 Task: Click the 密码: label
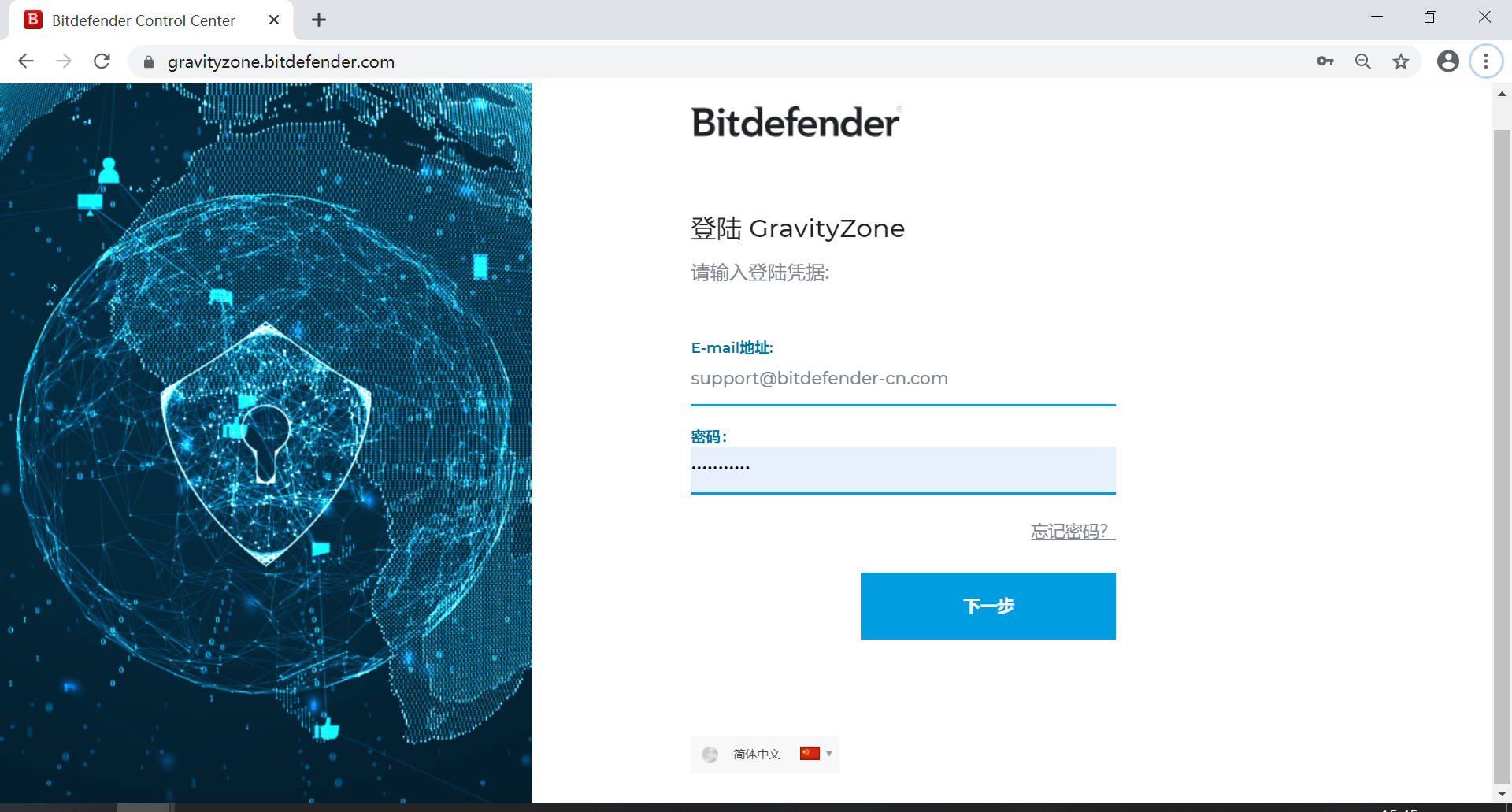coord(709,437)
